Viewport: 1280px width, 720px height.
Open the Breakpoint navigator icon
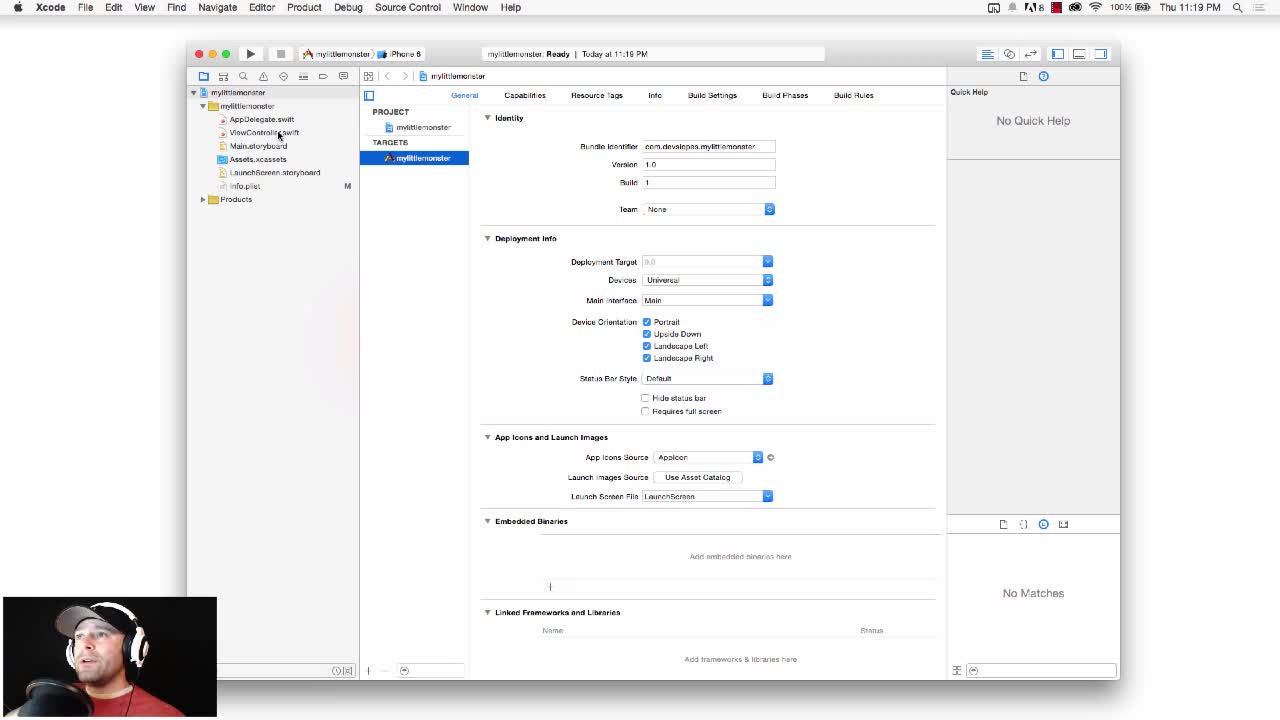[x=323, y=76]
